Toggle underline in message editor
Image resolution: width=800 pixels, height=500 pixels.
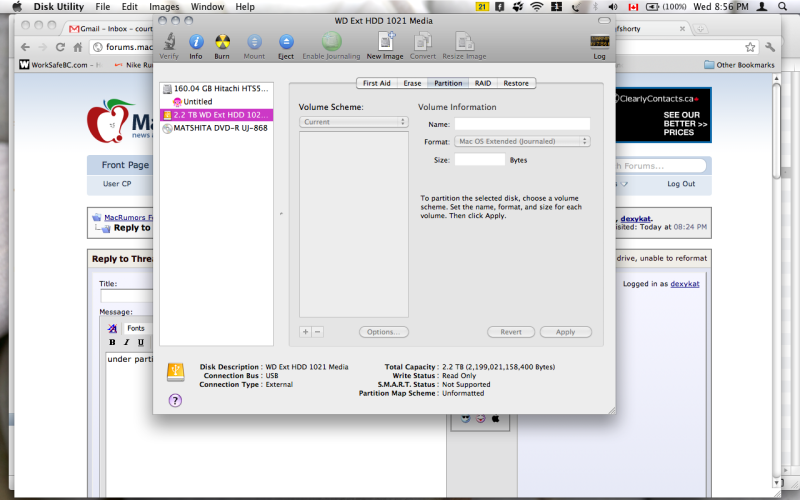click(x=141, y=342)
